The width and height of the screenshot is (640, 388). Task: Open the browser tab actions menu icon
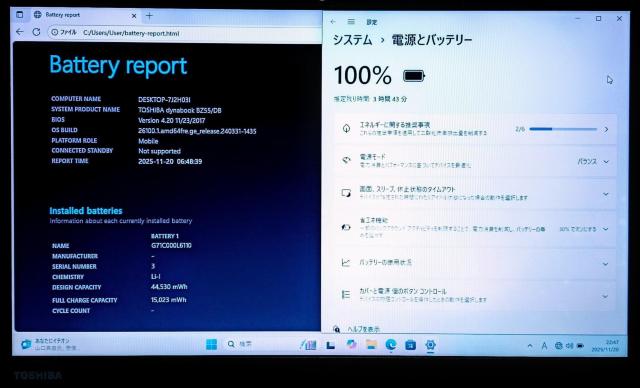pos(20,15)
